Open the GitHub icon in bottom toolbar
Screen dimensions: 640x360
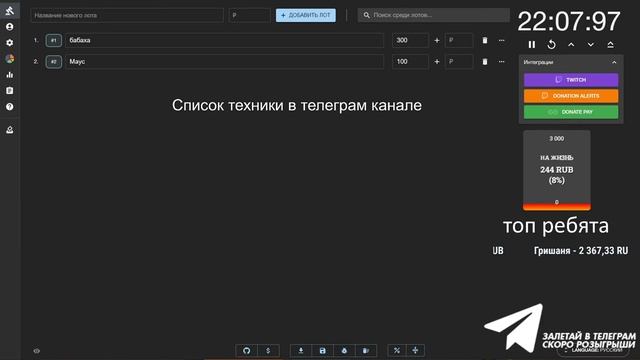247,351
